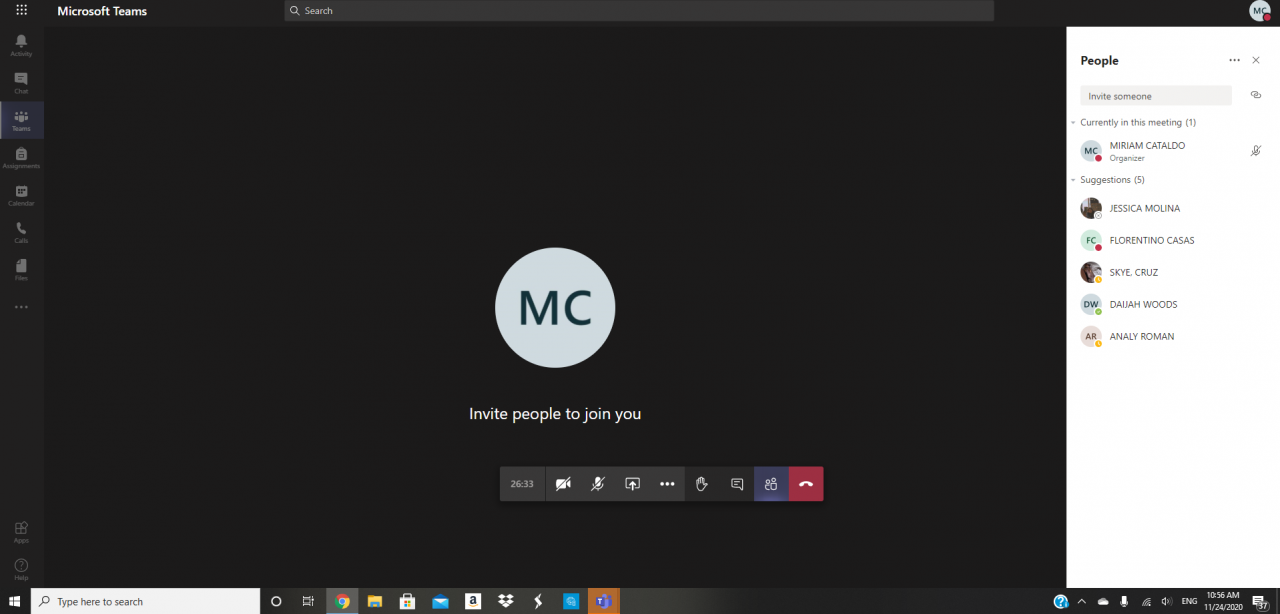Open more actions in meeting toolbar
This screenshot has width=1280, height=614.
tap(667, 484)
